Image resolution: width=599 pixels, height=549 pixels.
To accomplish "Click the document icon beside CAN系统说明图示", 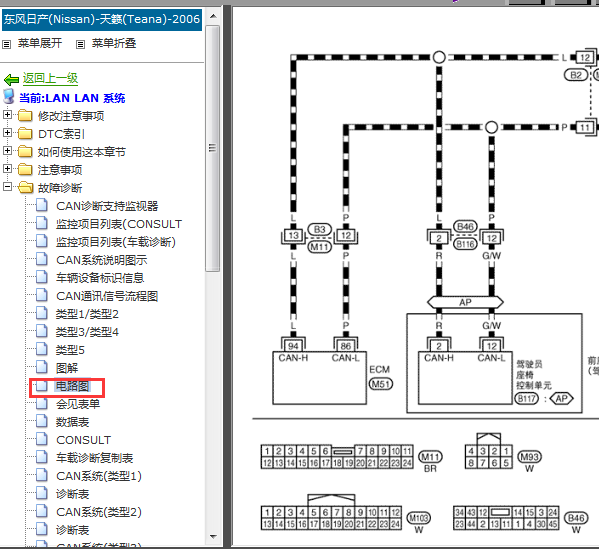I will (x=42, y=259).
